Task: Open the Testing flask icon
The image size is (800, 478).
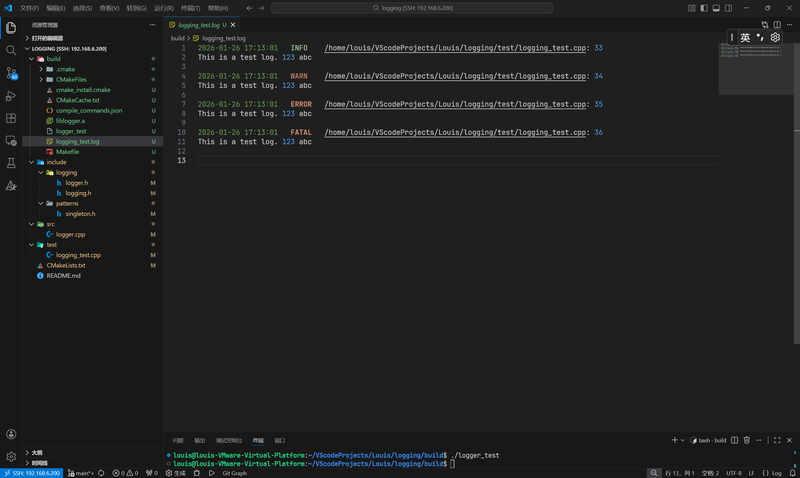Action: 11,163
